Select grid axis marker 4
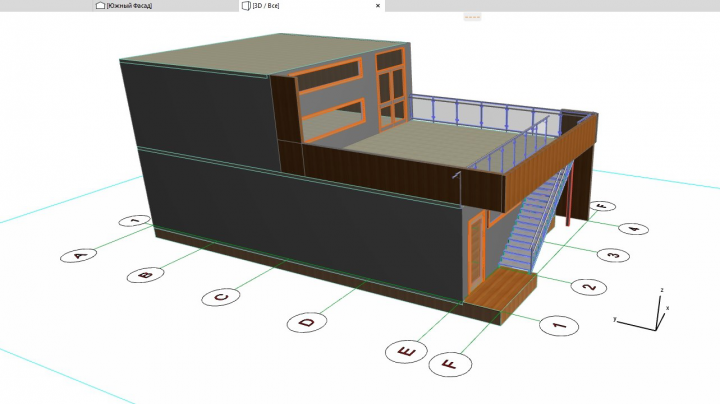Screen dimensions: 720x404 tap(634, 228)
